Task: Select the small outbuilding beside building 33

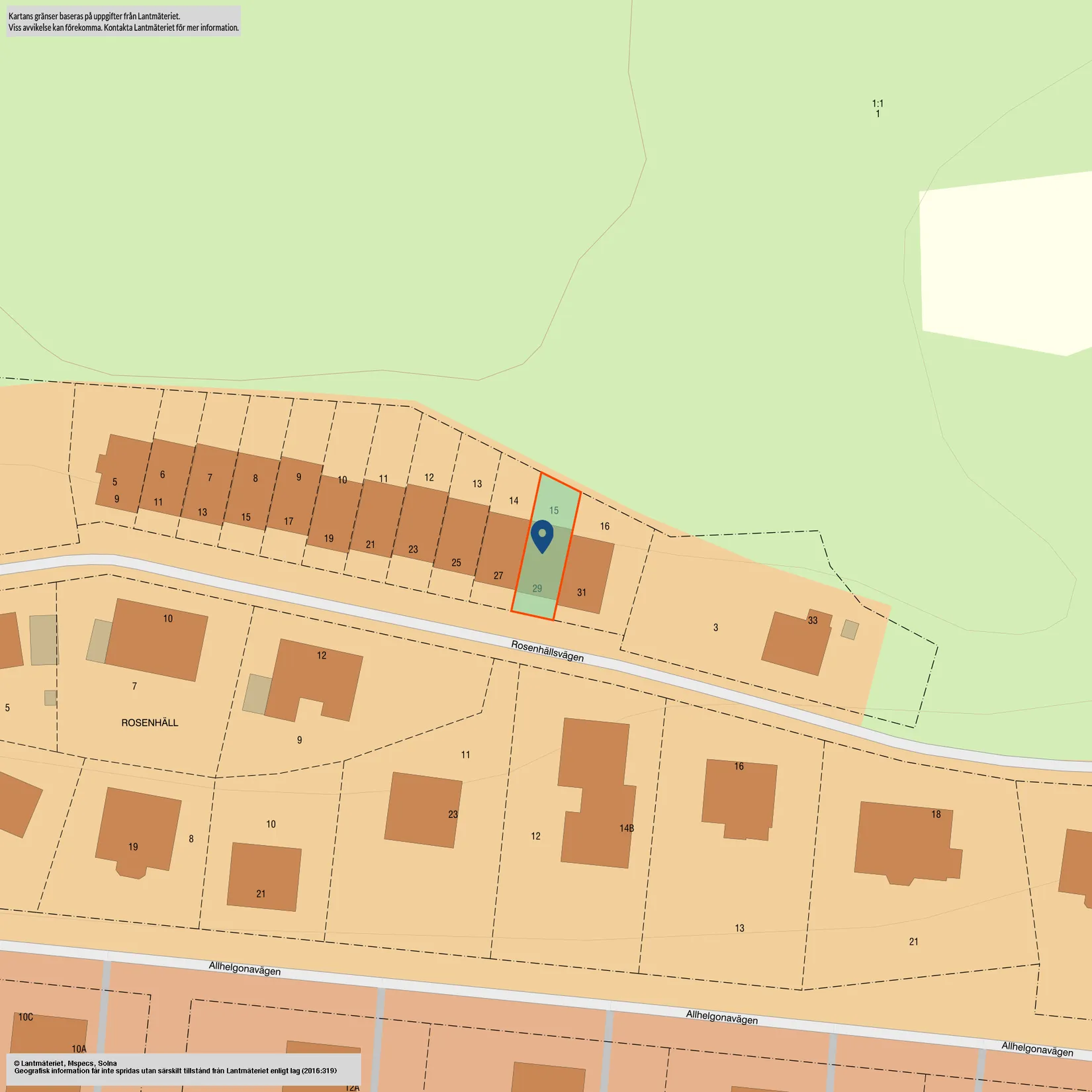Action: [x=850, y=629]
